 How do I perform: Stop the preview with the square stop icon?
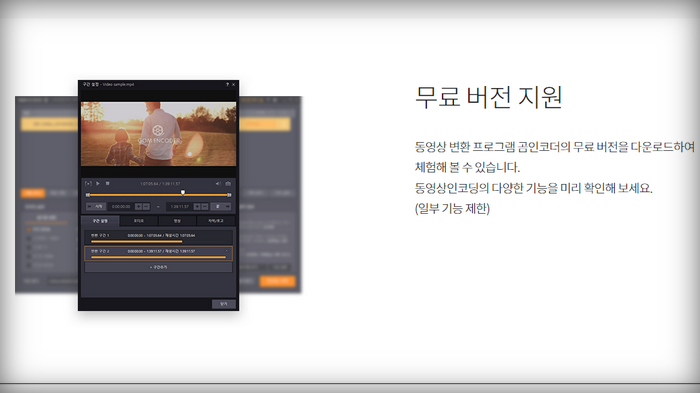click(108, 184)
